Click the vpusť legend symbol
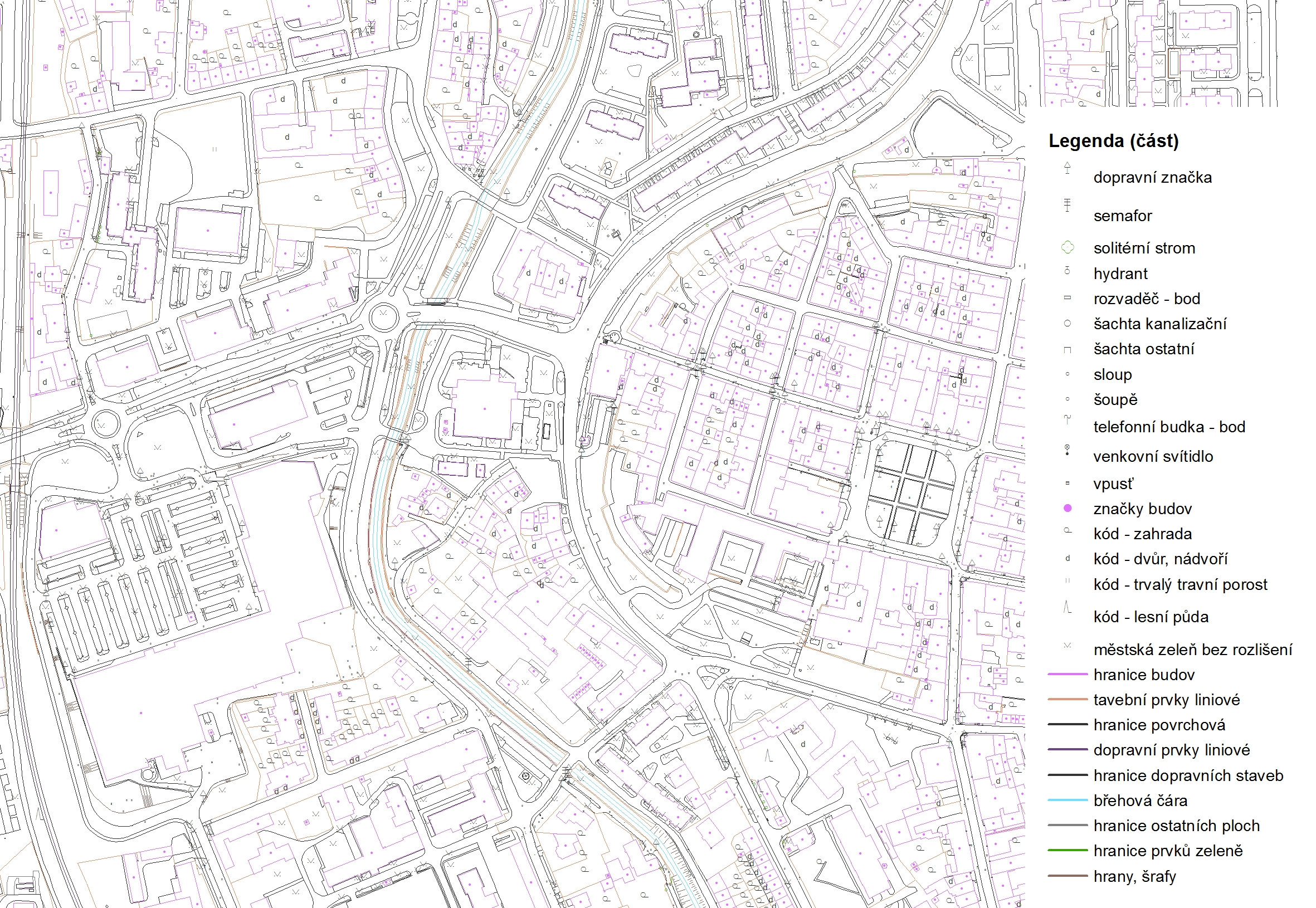Viewport: 1316px width, 908px height. click(1067, 483)
